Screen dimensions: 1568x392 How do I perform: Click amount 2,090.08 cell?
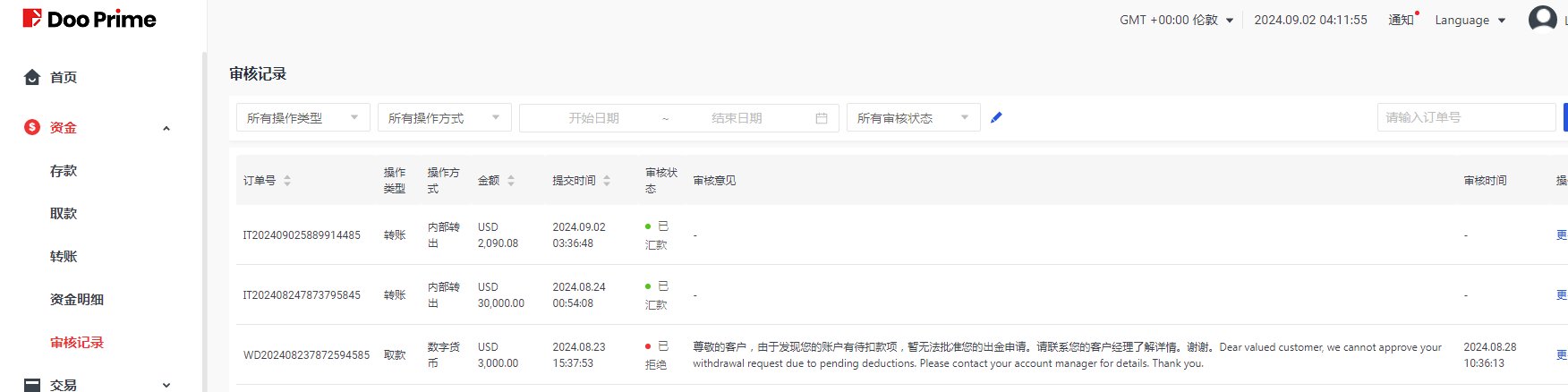coord(498,235)
